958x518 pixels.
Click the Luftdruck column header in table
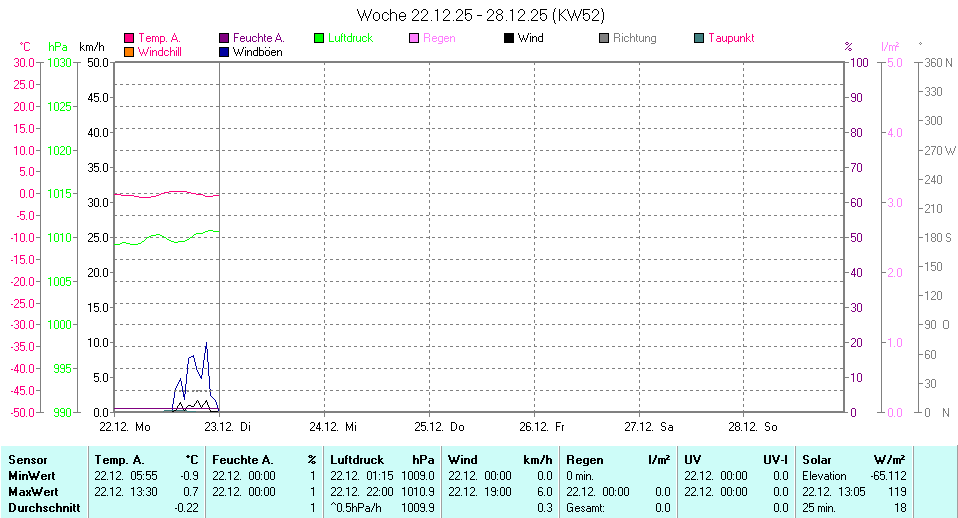pos(358,460)
